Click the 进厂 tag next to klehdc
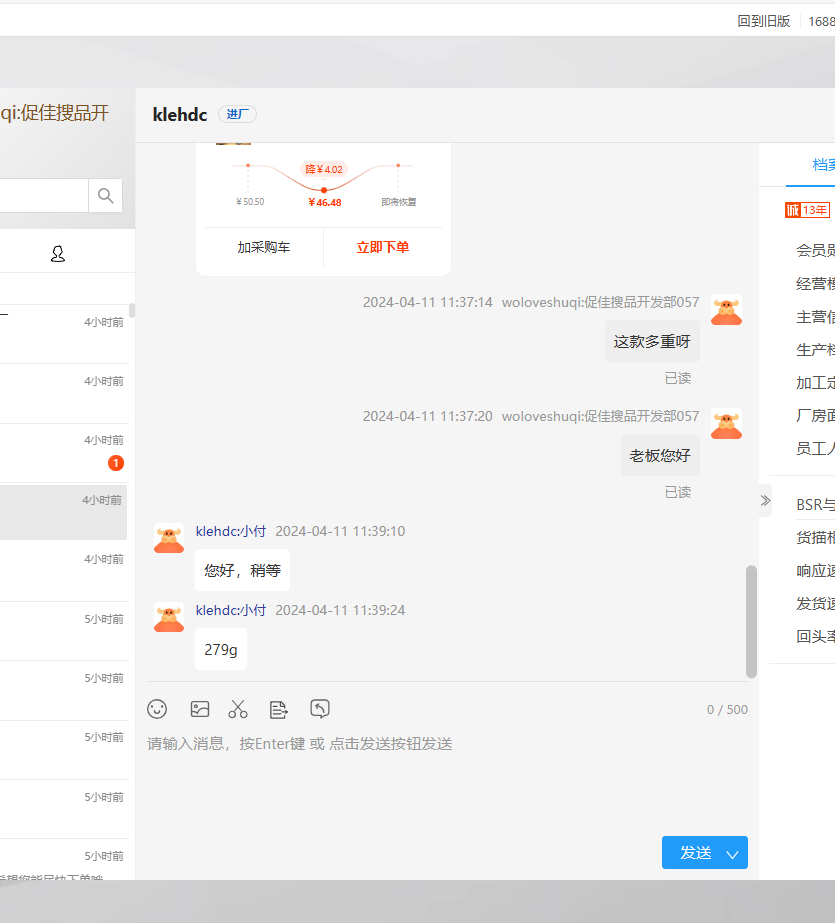This screenshot has width=835, height=923. 237,114
